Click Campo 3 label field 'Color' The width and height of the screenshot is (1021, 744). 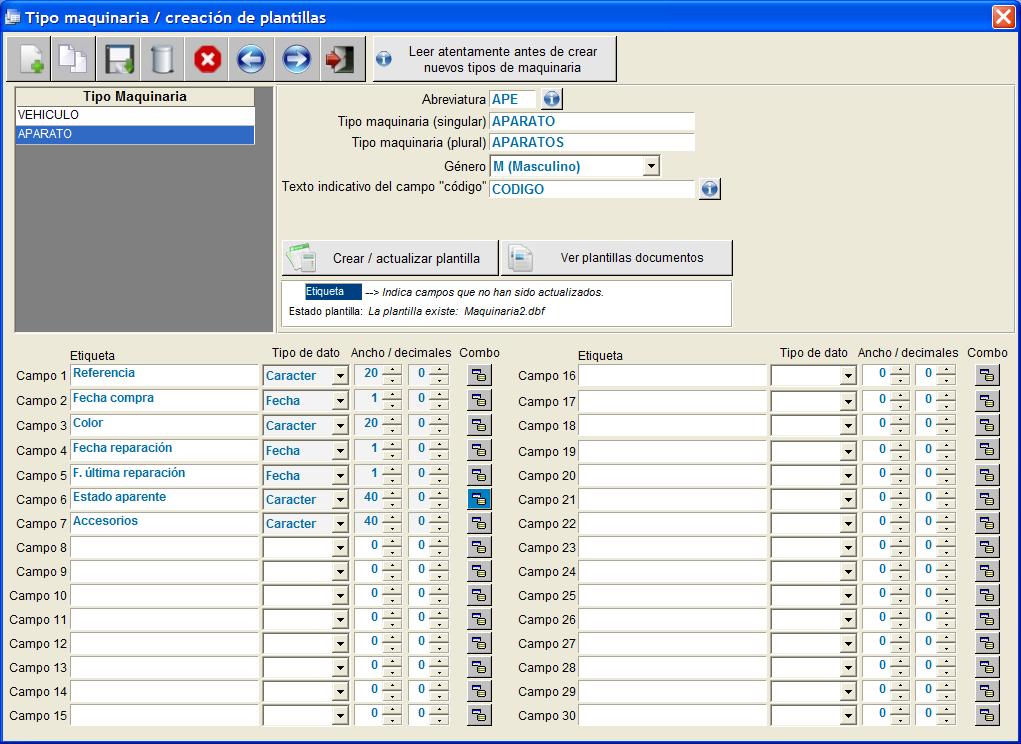164,425
